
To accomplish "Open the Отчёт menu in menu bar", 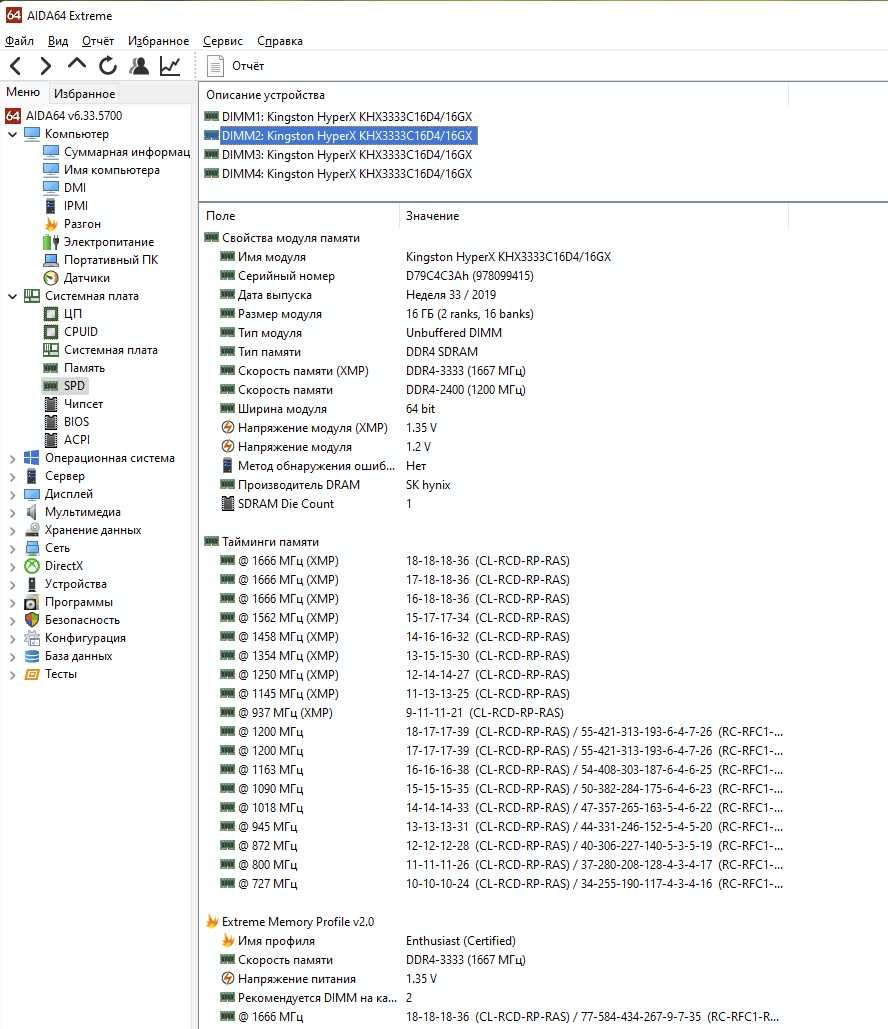I will tap(98, 41).
